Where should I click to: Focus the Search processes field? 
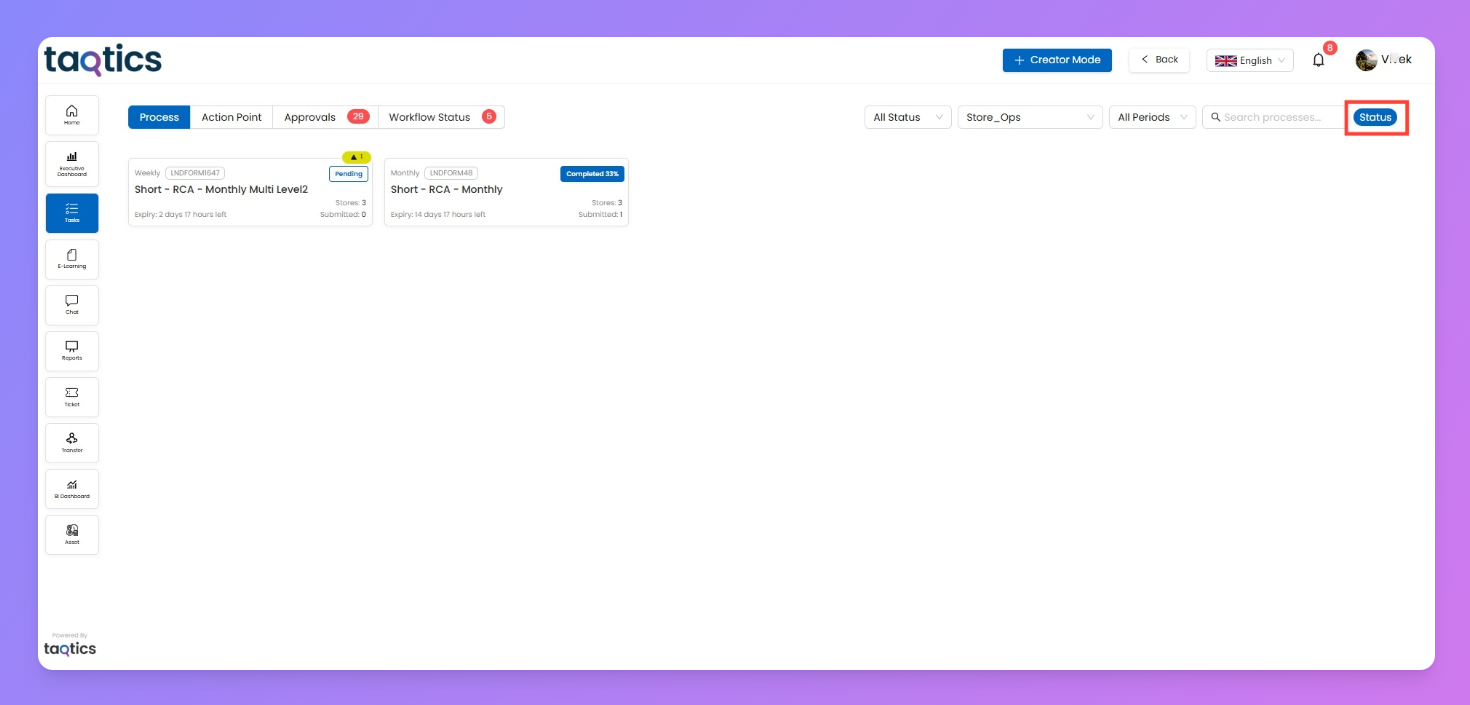point(1273,117)
